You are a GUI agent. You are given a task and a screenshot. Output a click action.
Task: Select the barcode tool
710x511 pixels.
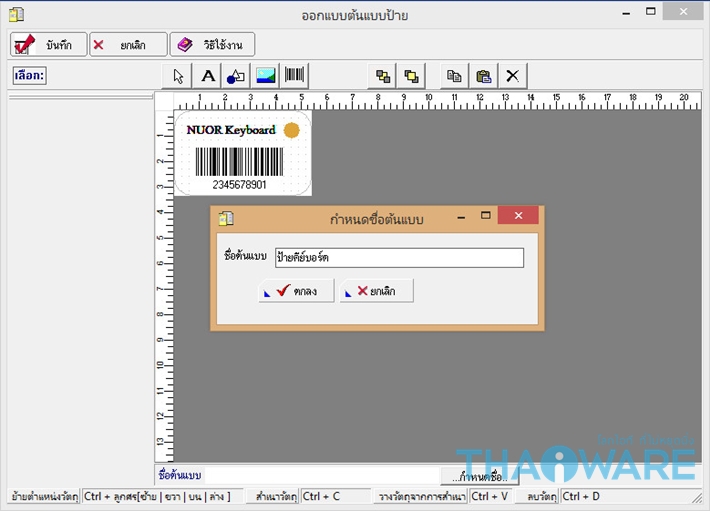tap(294, 76)
